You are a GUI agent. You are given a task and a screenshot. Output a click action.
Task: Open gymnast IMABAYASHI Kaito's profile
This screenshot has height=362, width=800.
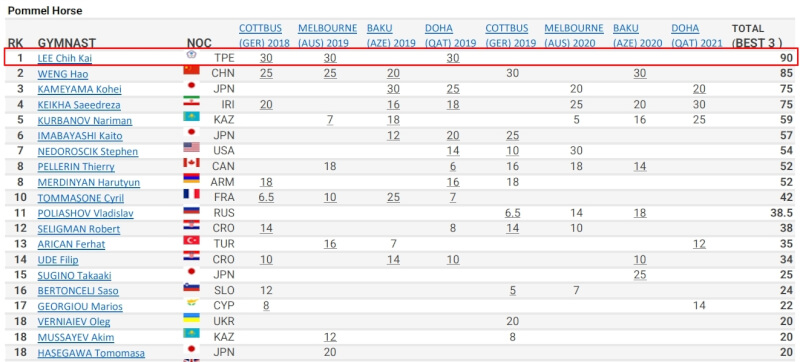coord(80,136)
